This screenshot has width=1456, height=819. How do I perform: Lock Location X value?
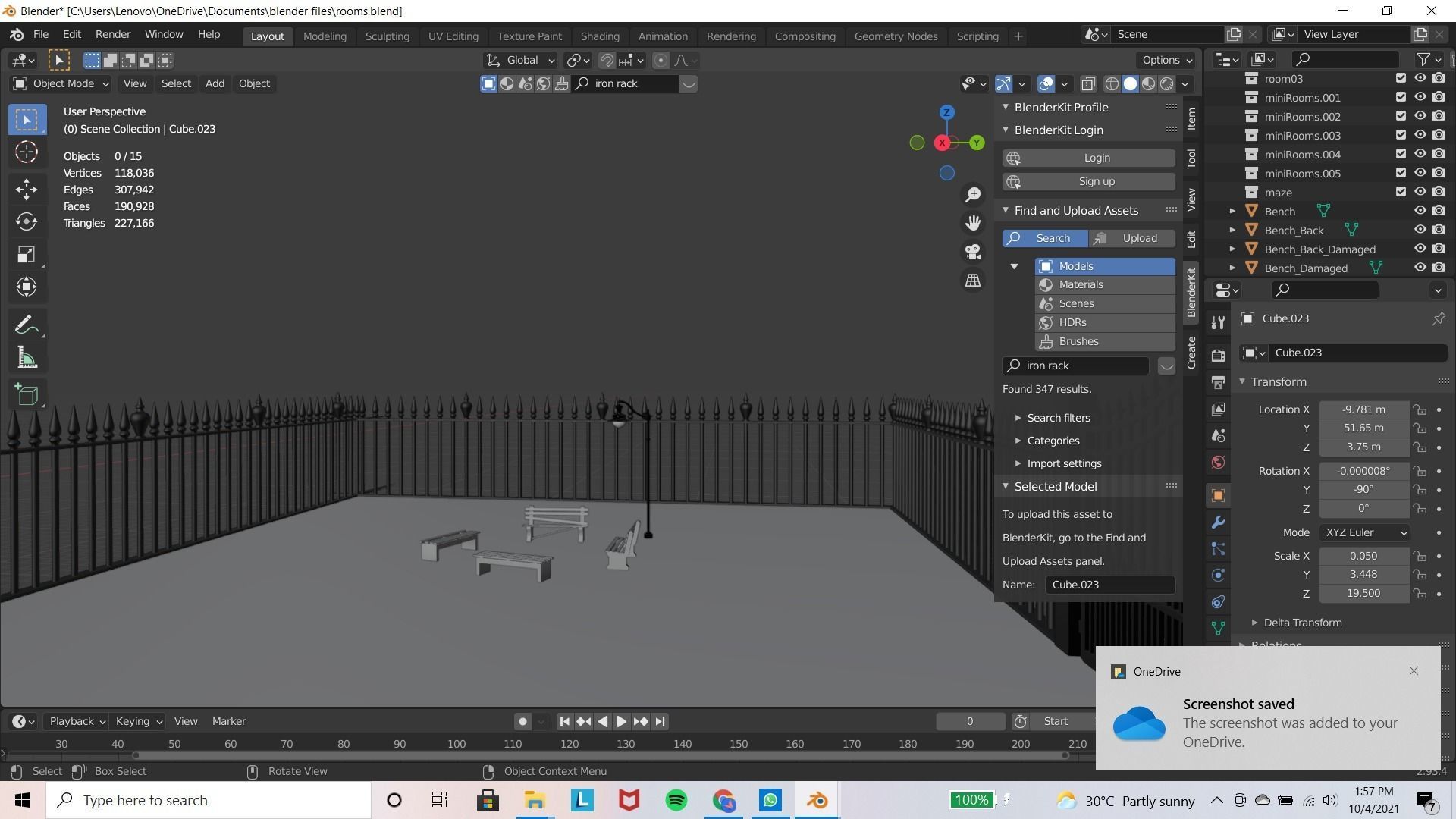point(1420,409)
